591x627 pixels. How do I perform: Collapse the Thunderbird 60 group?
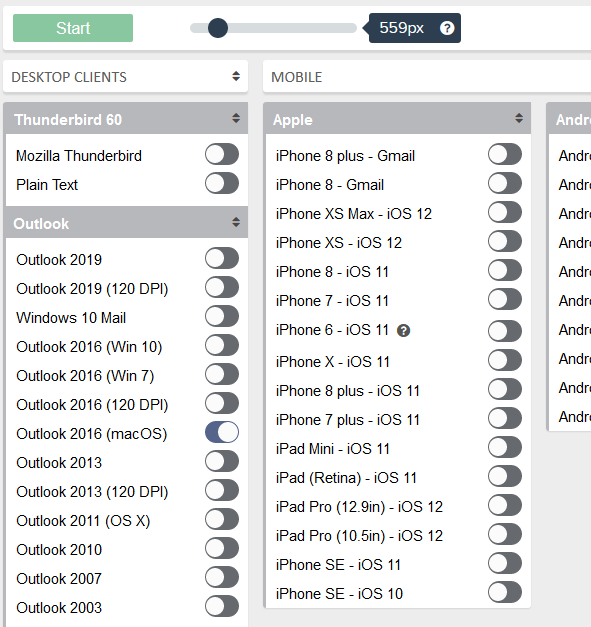coord(236,118)
